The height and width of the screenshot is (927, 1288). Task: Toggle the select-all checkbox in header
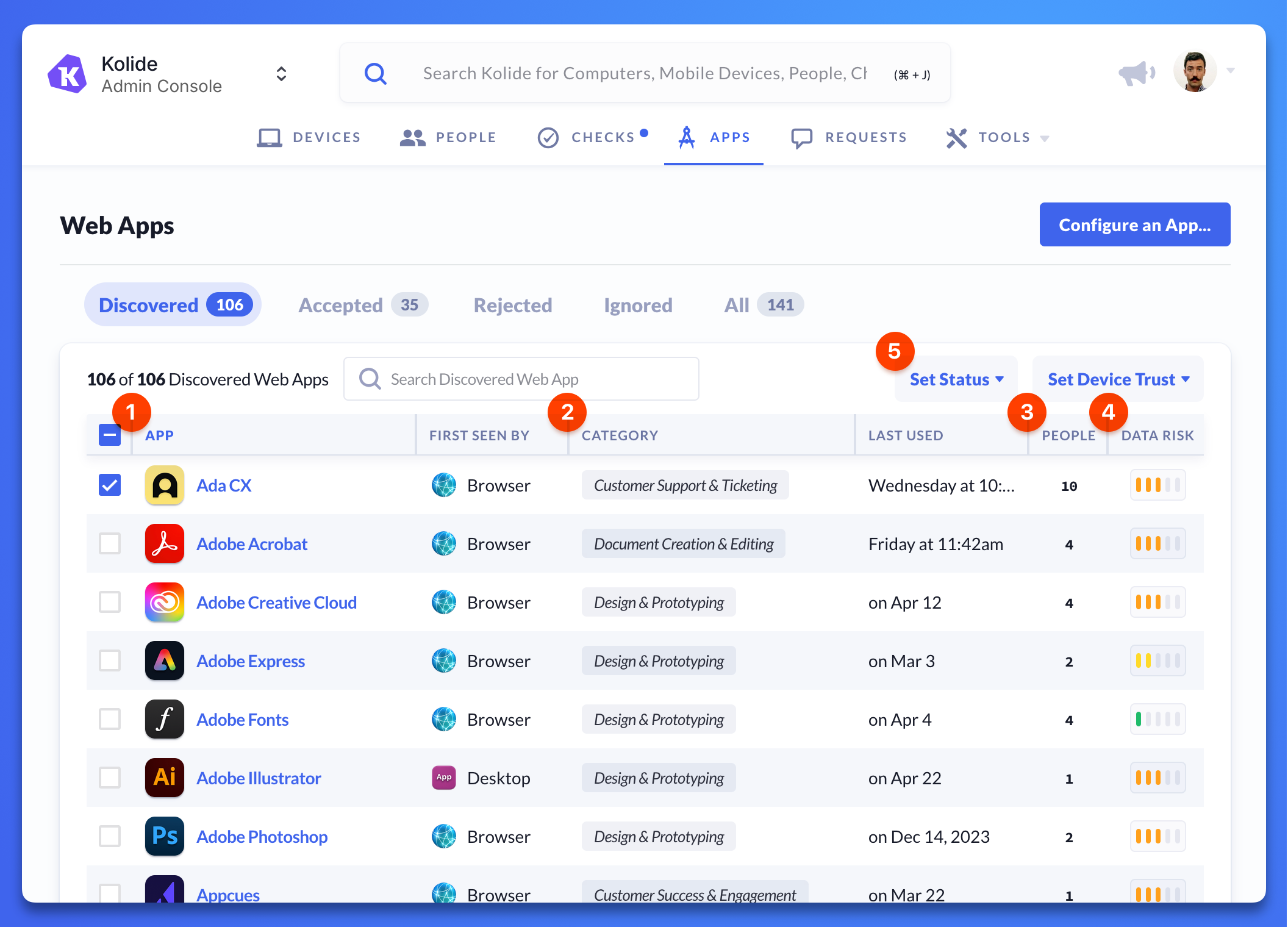(110, 435)
